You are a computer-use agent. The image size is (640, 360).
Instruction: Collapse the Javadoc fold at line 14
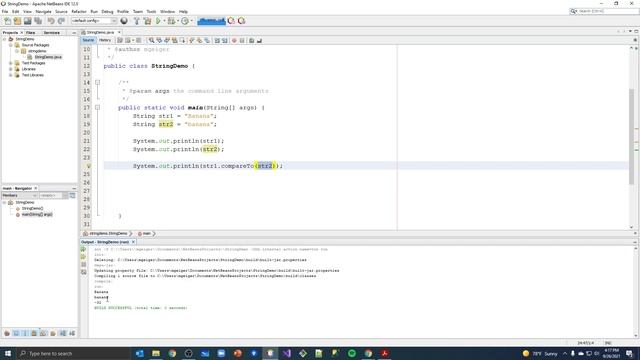(98, 82)
